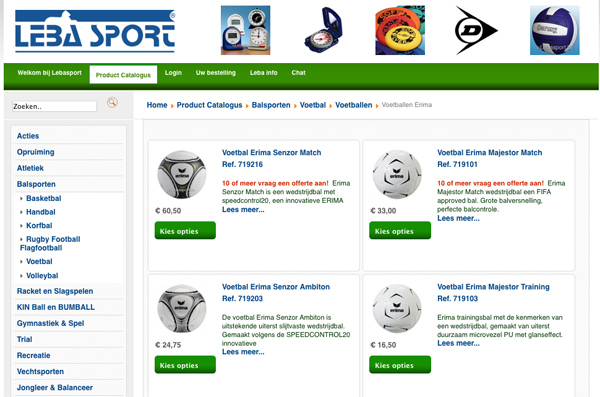Go to the Login tab

pos(173,73)
